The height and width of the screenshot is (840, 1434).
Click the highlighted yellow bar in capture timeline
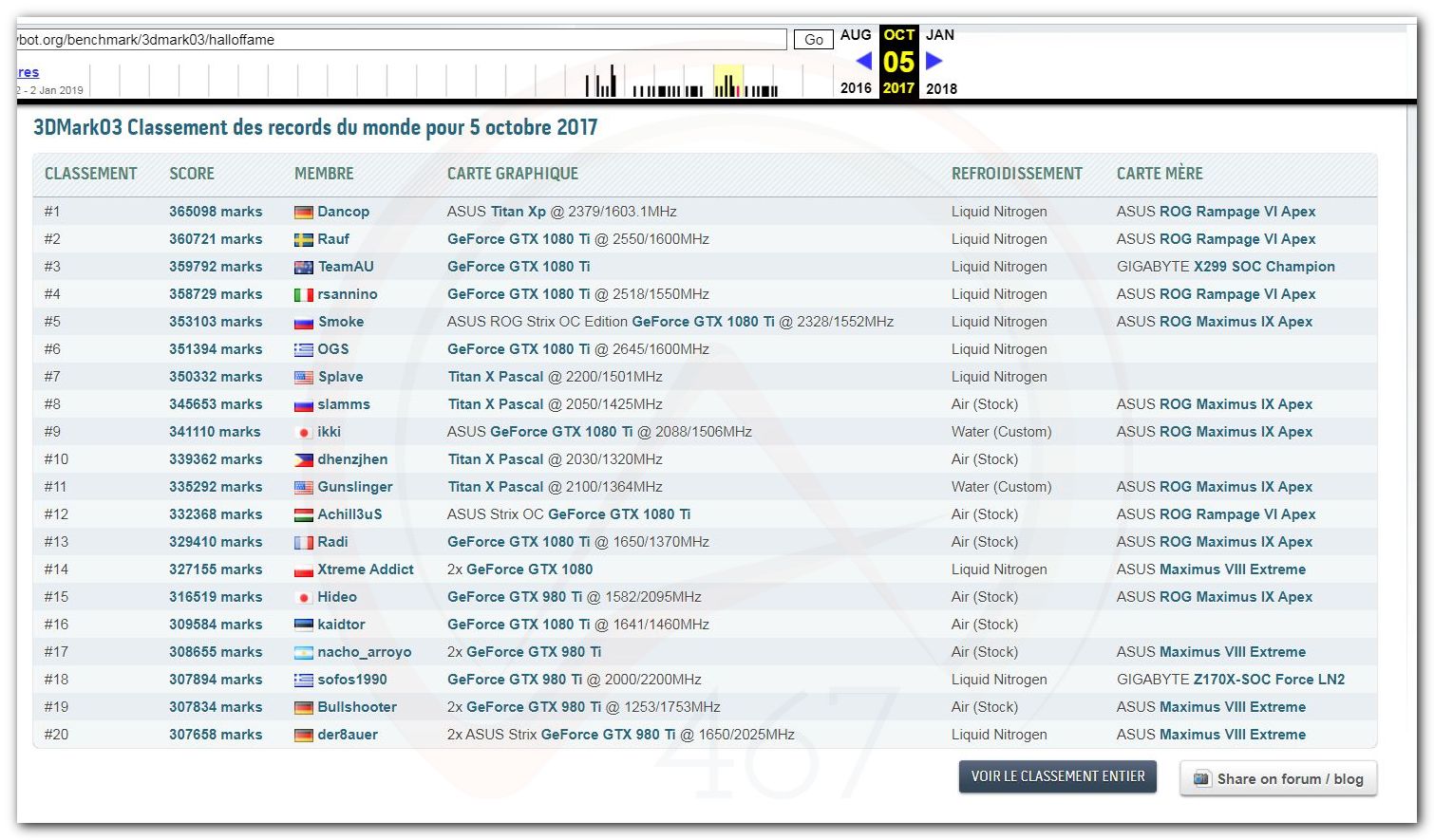click(728, 81)
